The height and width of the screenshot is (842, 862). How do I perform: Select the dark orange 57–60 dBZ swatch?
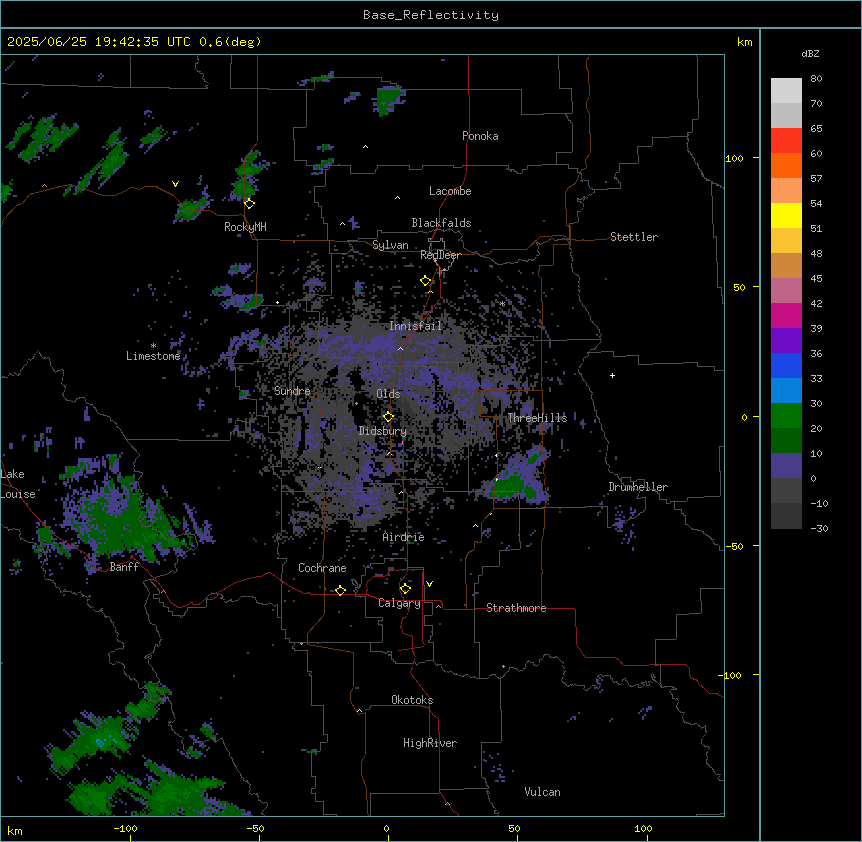[x=786, y=165]
